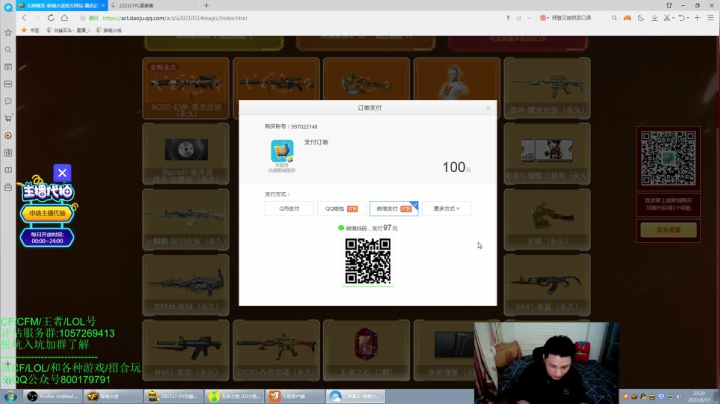Click the taskbar clock

(699, 396)
